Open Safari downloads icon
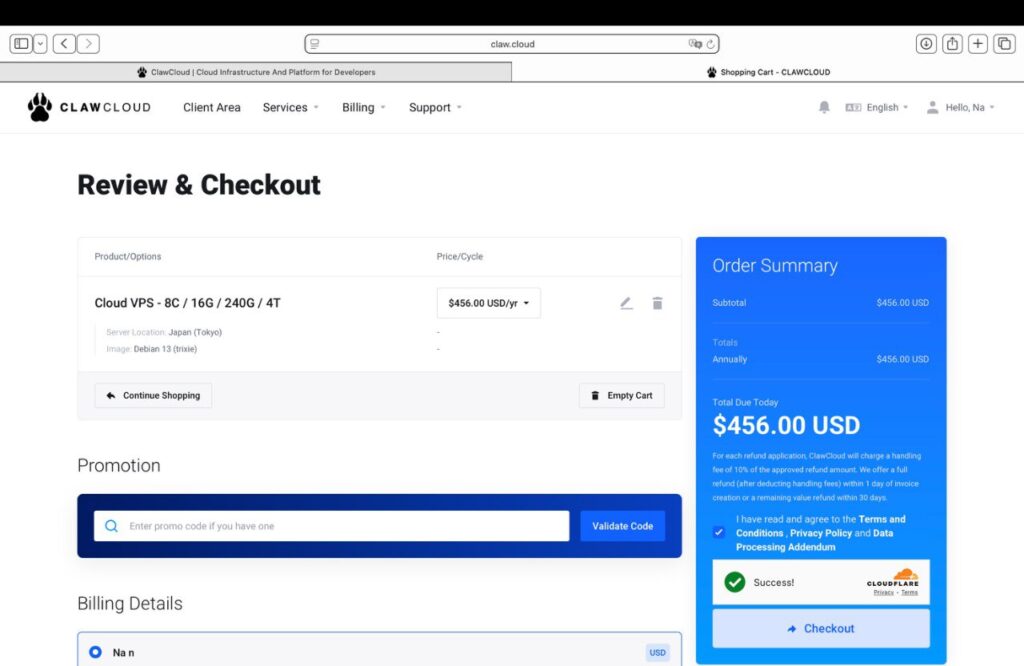Viewport: 1024px width, 666px height. tap(926, 44)
